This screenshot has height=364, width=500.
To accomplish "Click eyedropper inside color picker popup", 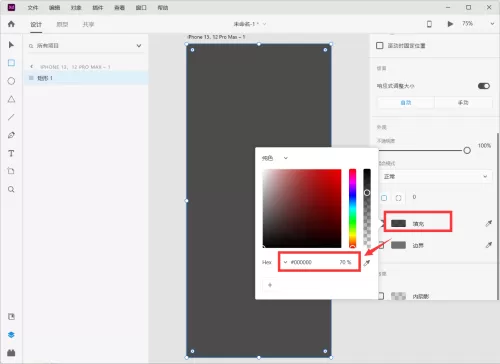I will point(367,263).
